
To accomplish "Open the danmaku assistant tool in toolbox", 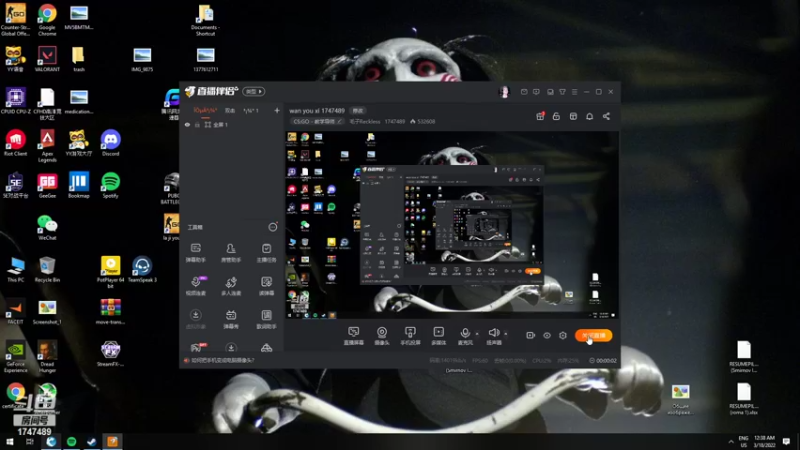I will point(195,253).
